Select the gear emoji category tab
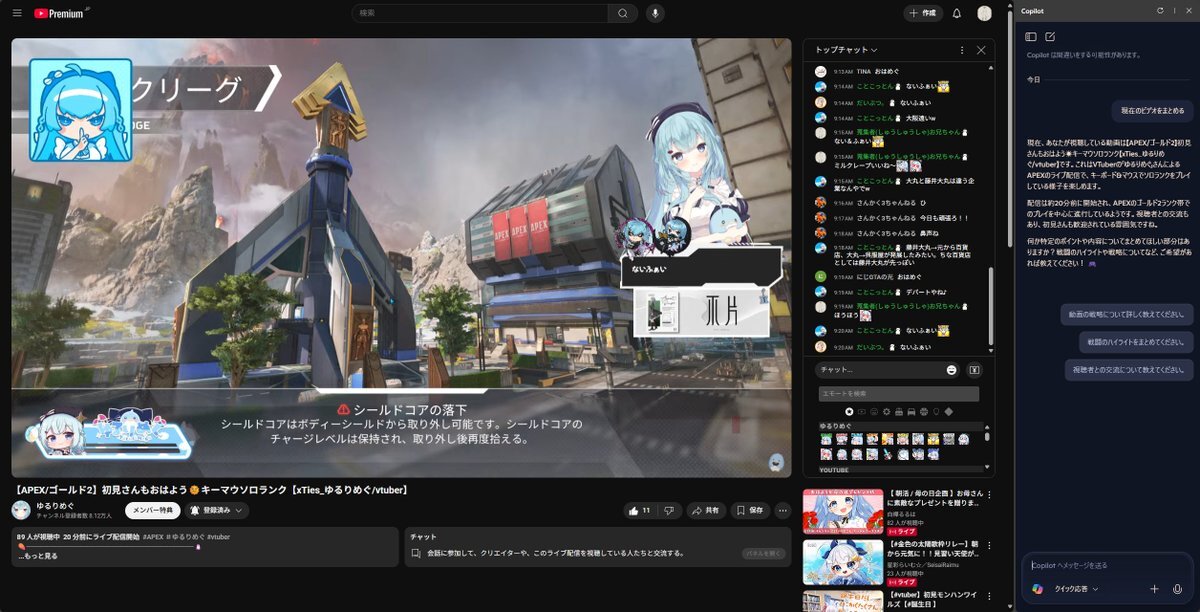 [886, 411]
